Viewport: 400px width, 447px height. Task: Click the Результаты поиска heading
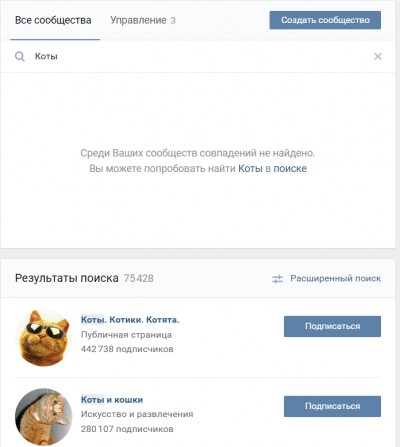[x=67, y=278]
